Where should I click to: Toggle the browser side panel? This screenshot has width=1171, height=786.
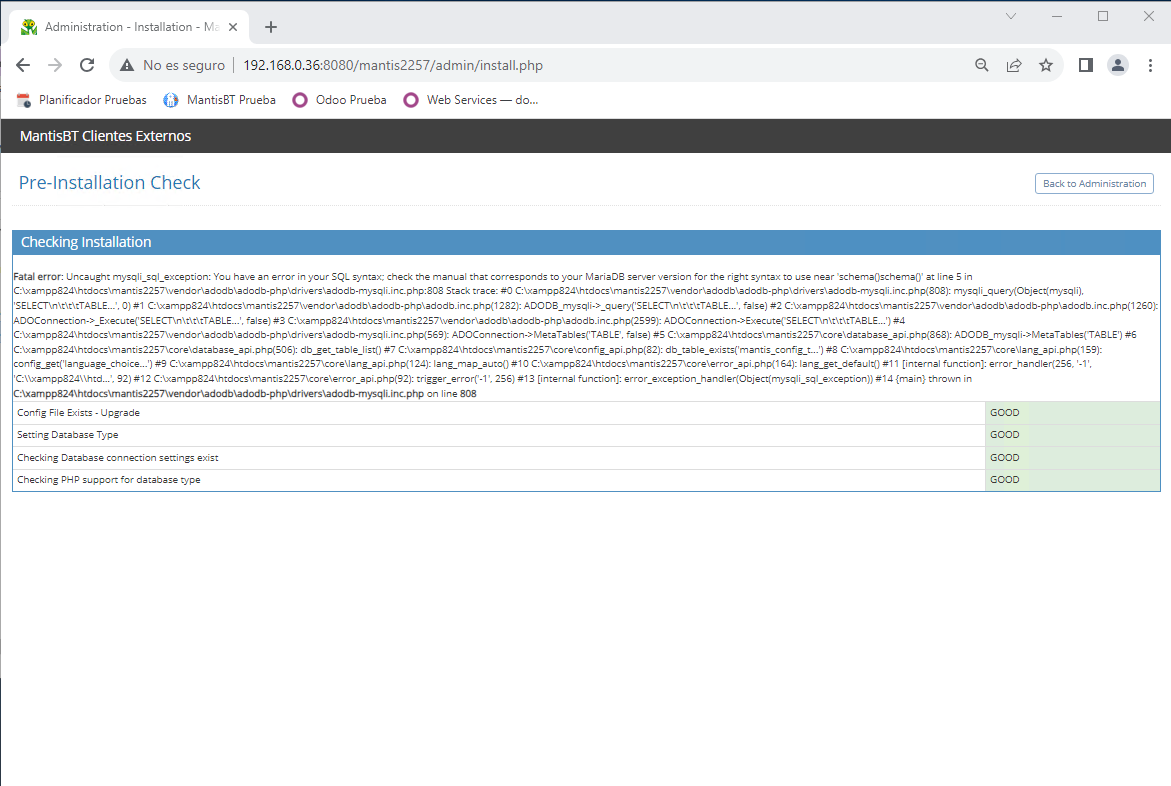(x=1086, y=65)
